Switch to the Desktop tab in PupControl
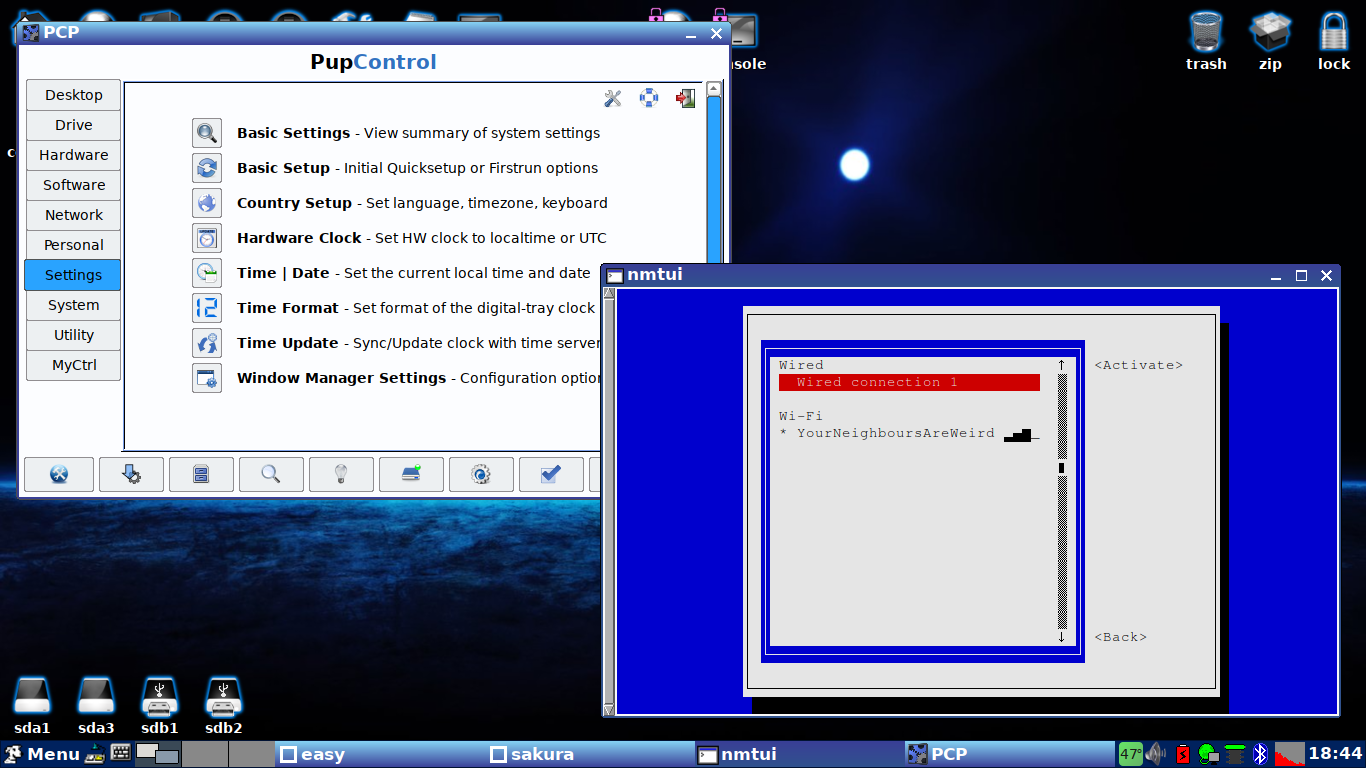Image resolution: width=1366 pixels, height=768 pixels. coord(73,95)
